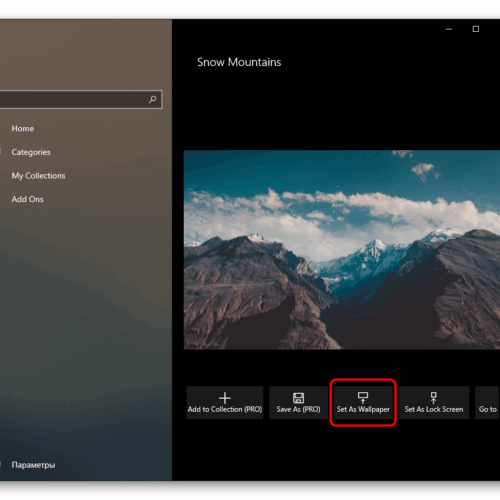Click the floppy disk Save As icon

point(298,398)
